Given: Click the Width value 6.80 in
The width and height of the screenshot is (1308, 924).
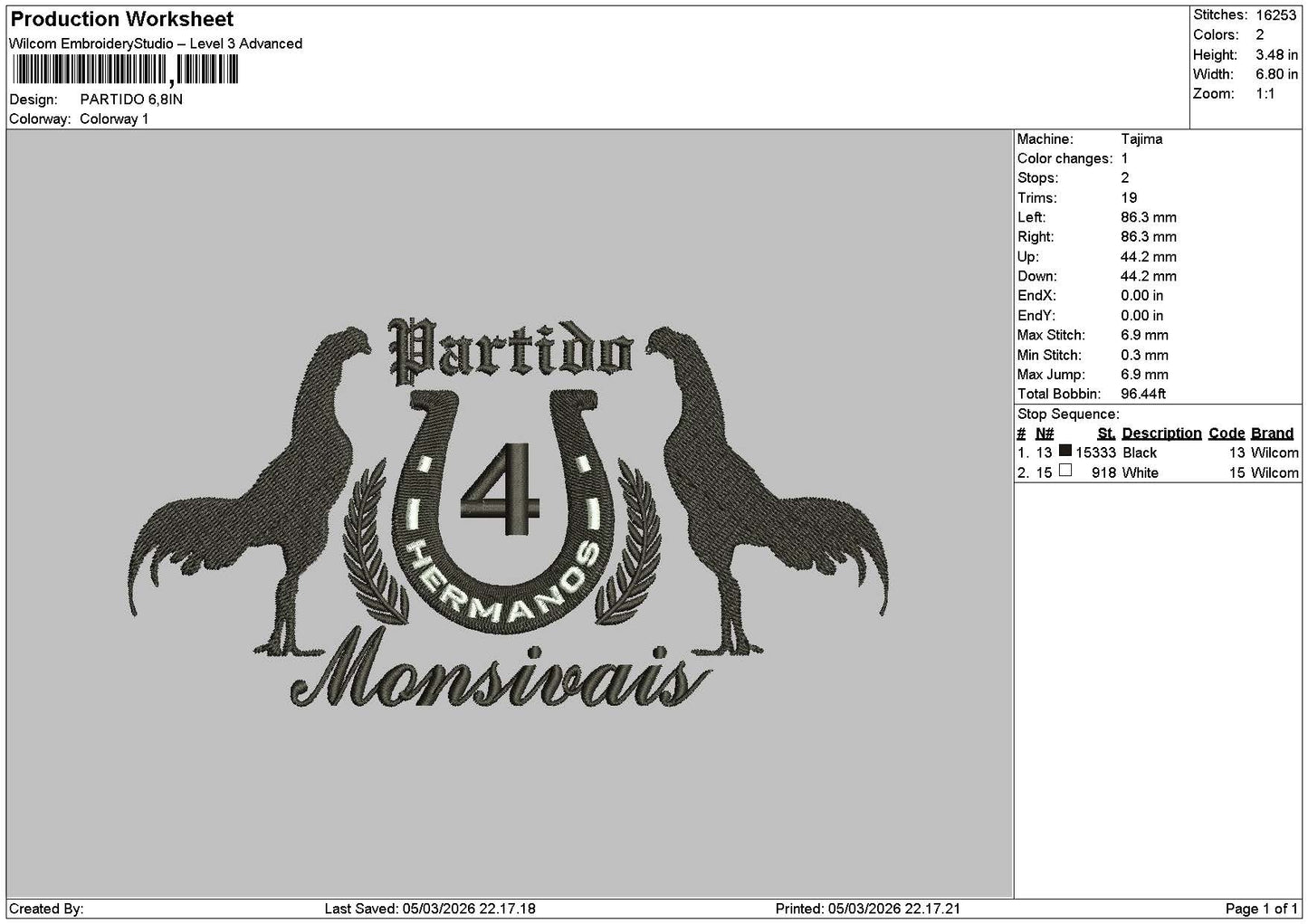Looking at the screenshot, I should tap(1277, 74).
